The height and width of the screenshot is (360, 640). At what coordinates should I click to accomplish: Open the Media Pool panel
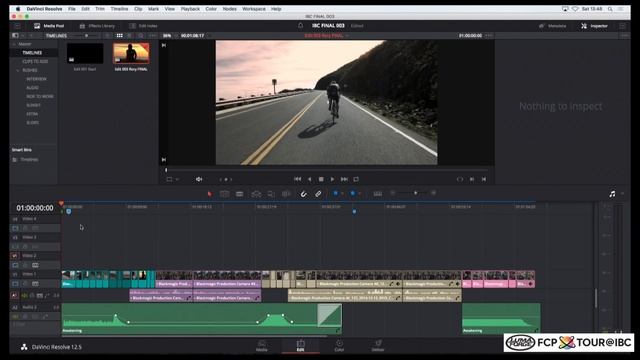(x=49, y=26)
